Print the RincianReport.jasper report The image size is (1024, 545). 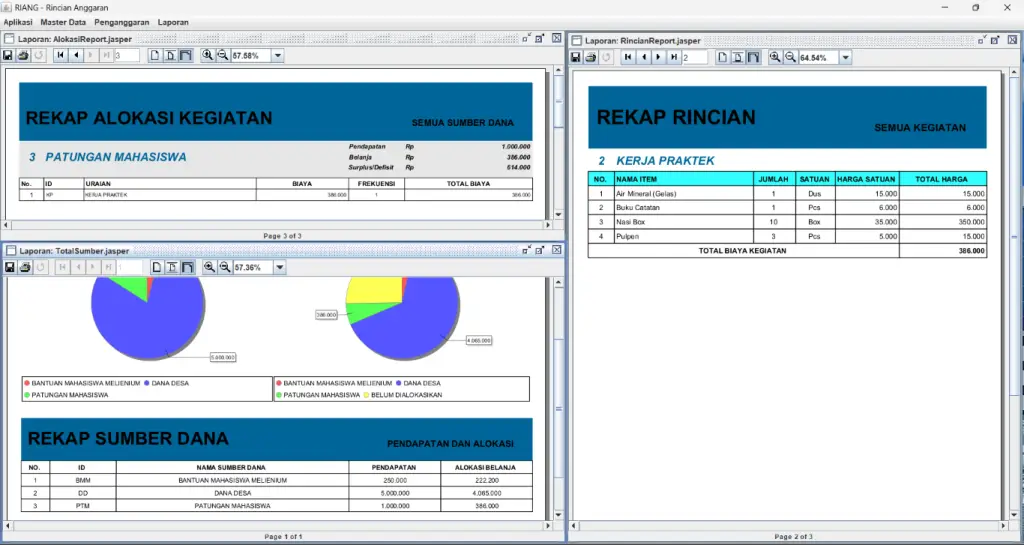point(591,58)
